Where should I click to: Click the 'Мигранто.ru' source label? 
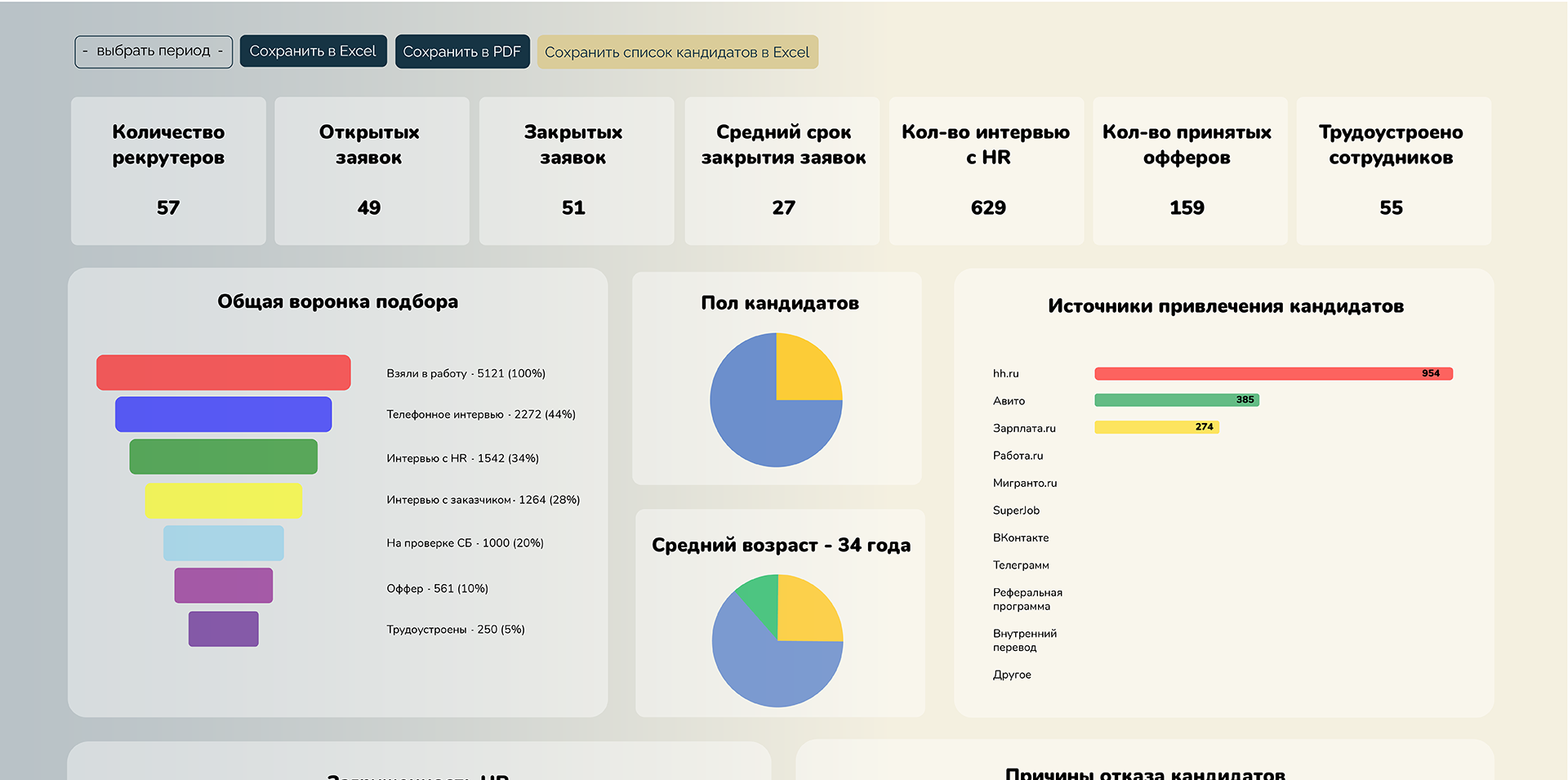(x=1025, y=484)
